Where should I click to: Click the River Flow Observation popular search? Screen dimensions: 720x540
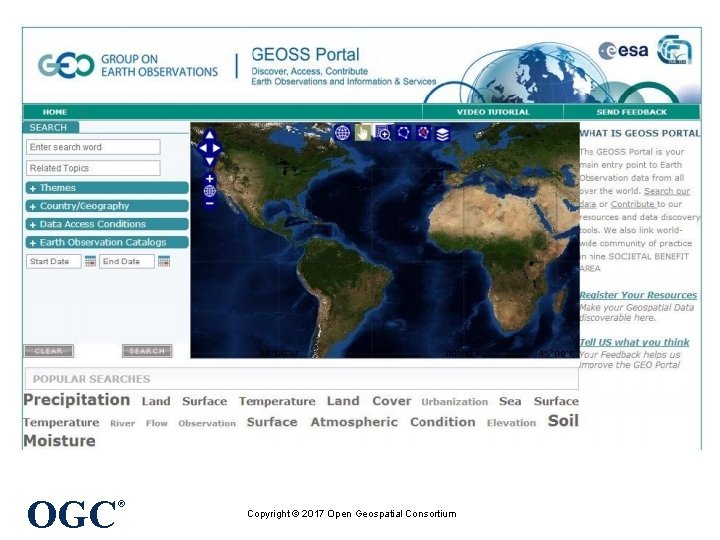pos(173,423)
